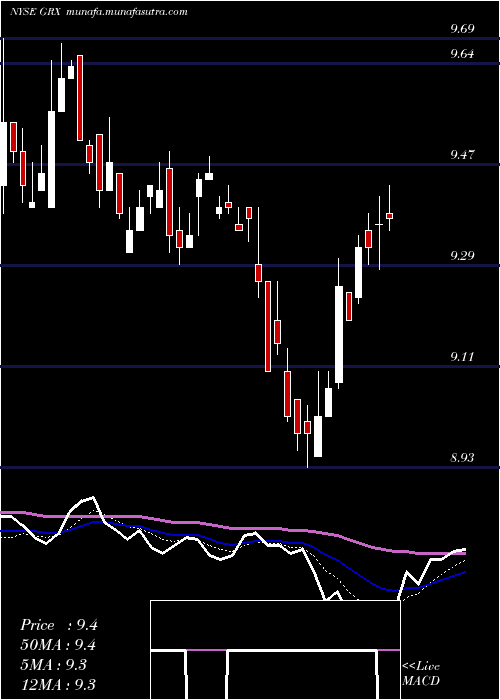Click the 5MA : 9.3 readout
This screenshot has height=700, width=500.
(54, 665)
